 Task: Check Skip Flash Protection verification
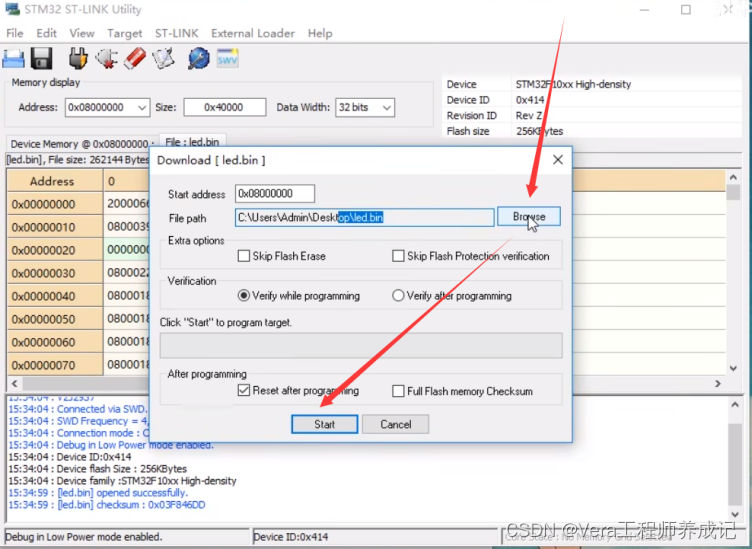[x=398, y=256]
